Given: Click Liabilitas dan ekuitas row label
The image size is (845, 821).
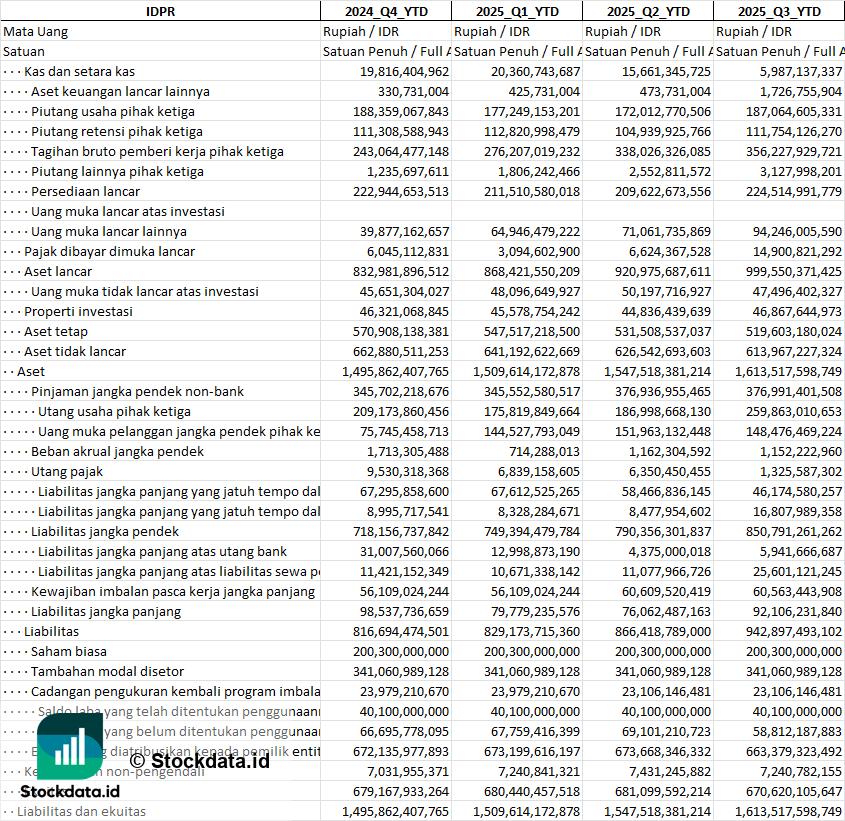Looking at the screenshot, I should [81, 811].
